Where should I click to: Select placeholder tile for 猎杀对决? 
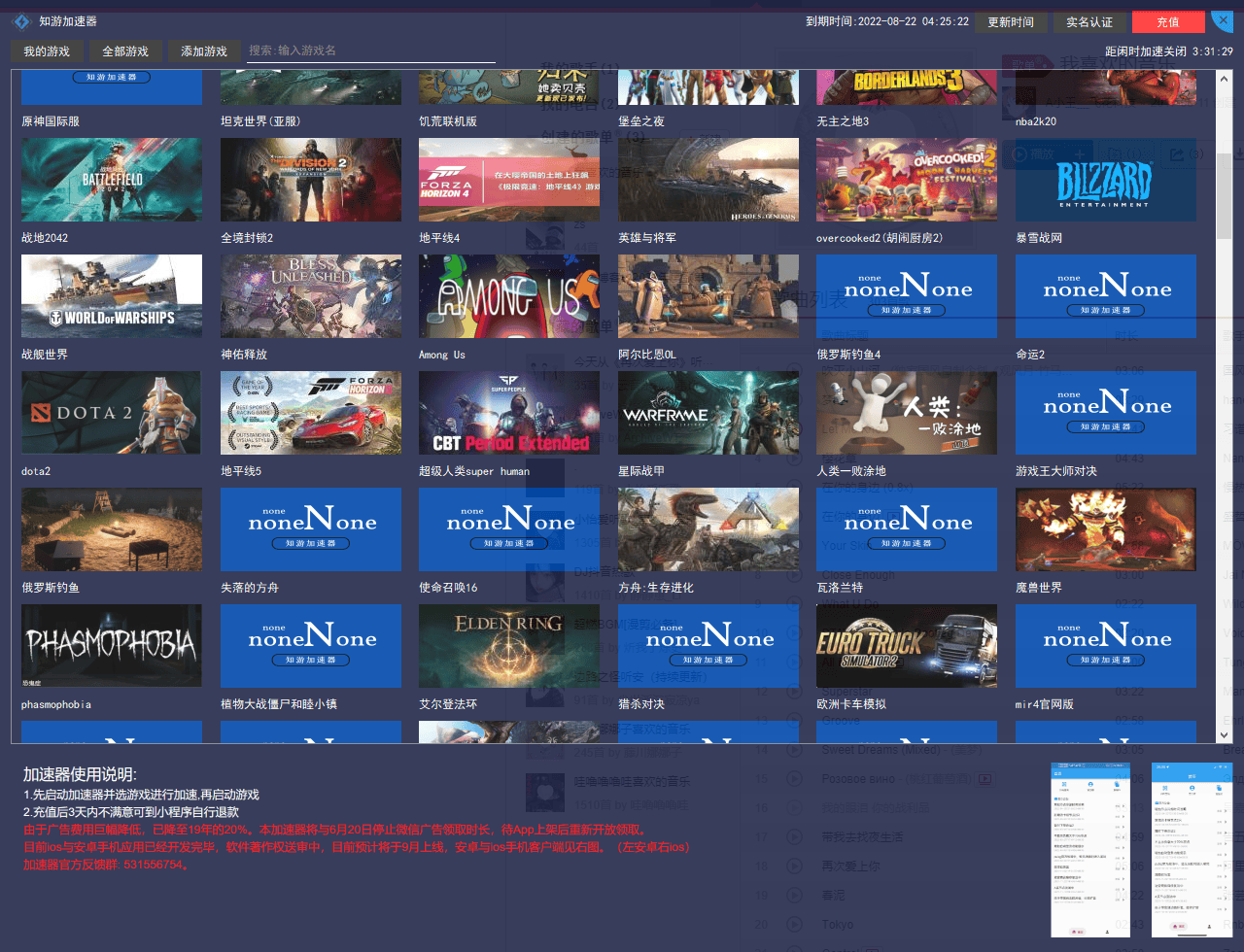click(708, 646)
